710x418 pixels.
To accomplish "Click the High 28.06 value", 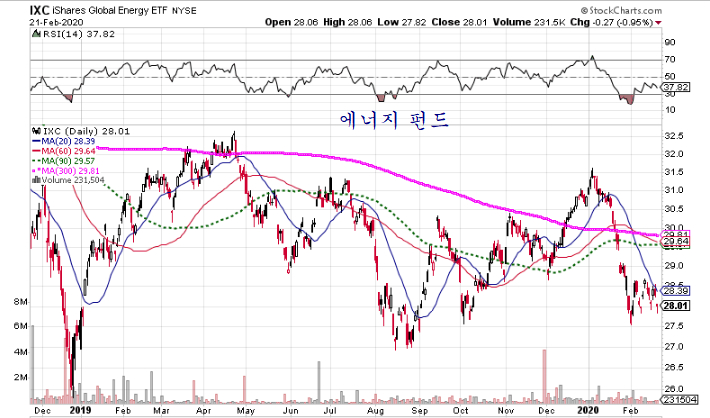I will 350,22.
